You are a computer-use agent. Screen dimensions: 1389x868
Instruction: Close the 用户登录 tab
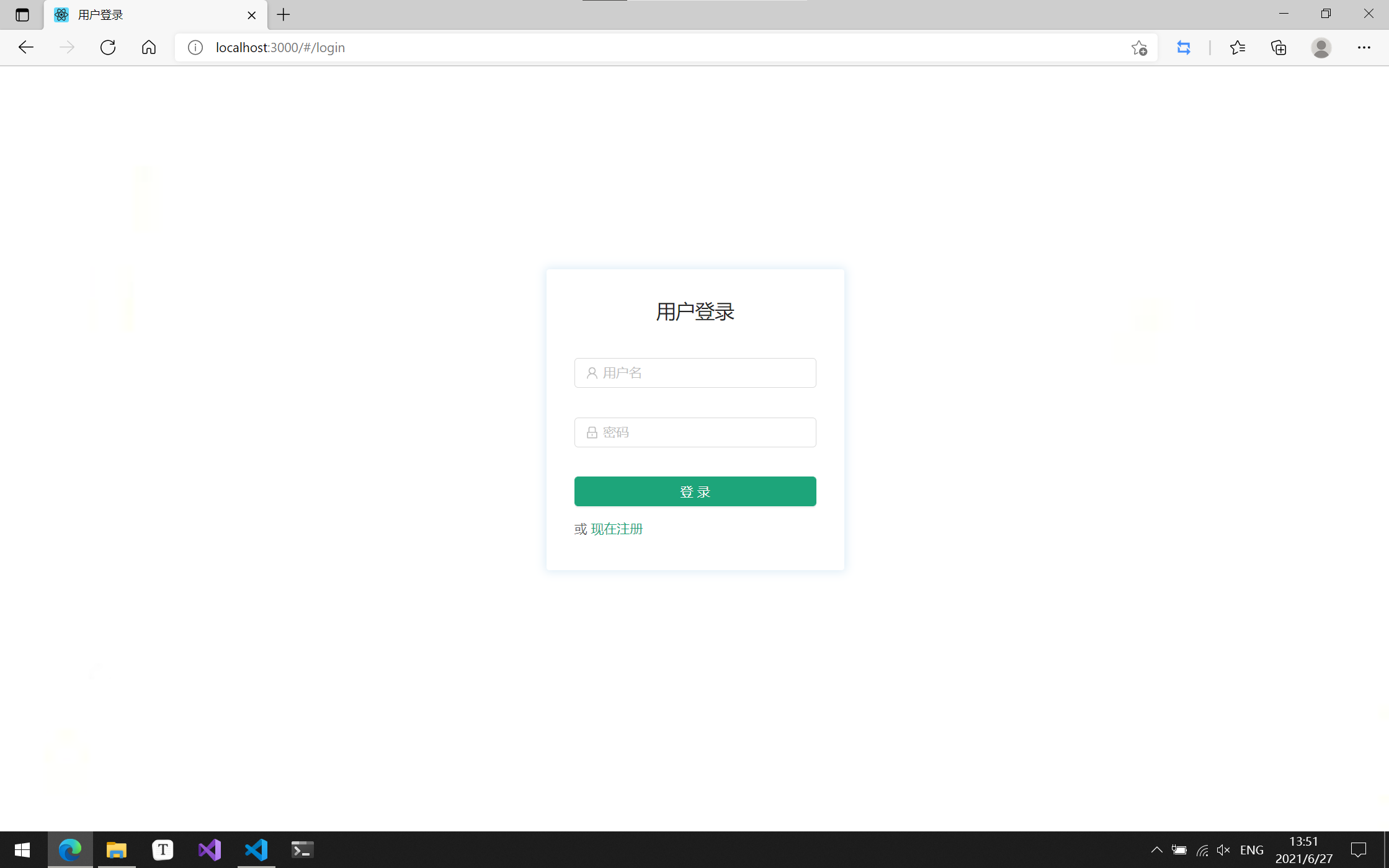tap(252, 15)
